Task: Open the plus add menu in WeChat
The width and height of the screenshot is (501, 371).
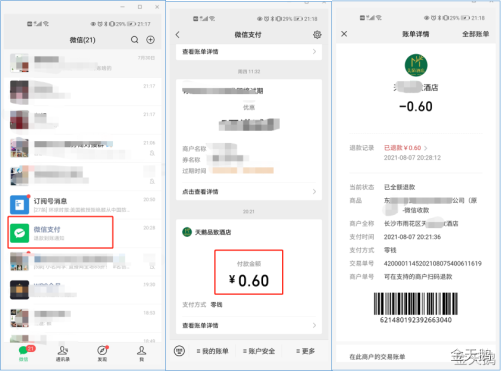Action: [x=151, y=40]
